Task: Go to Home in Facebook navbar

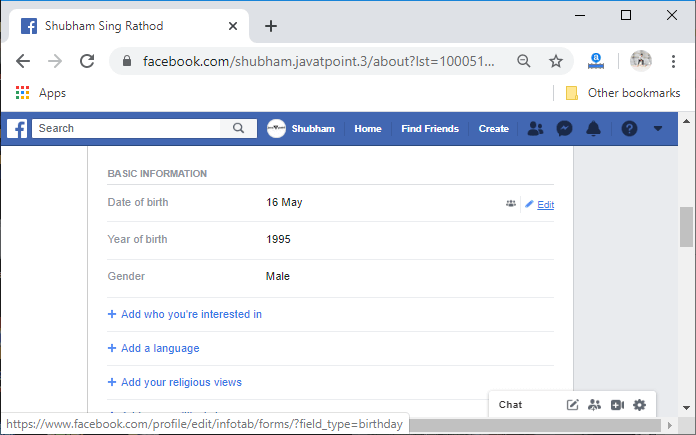Action: [x=368, y=129]
